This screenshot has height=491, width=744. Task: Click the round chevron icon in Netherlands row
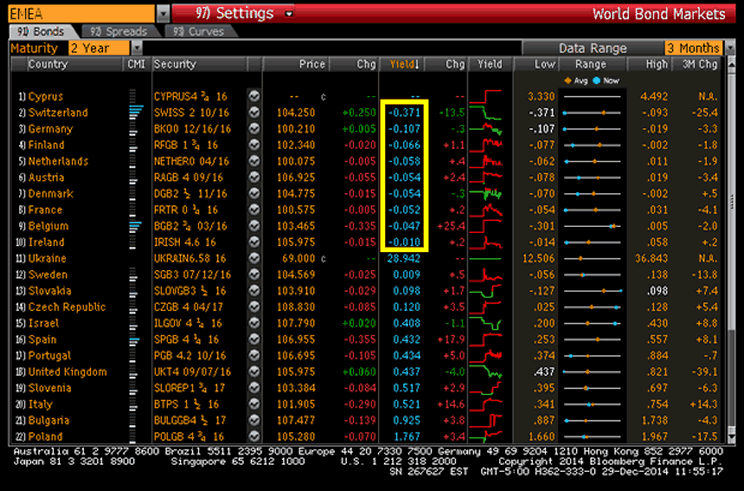254,161
